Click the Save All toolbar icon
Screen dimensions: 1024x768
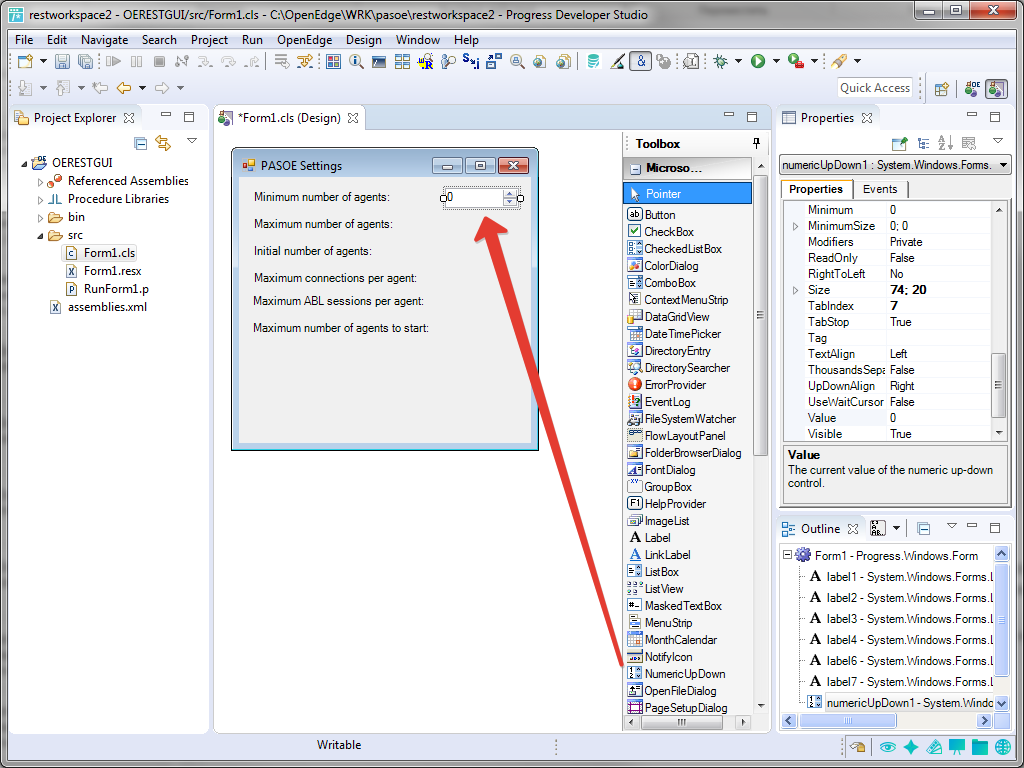click(86, 61)
